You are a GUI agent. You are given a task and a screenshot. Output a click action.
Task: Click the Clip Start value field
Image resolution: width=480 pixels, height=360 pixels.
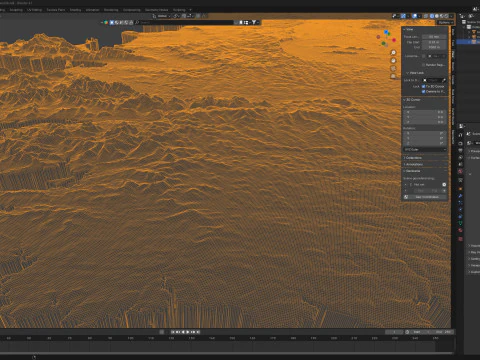[434, 42]
